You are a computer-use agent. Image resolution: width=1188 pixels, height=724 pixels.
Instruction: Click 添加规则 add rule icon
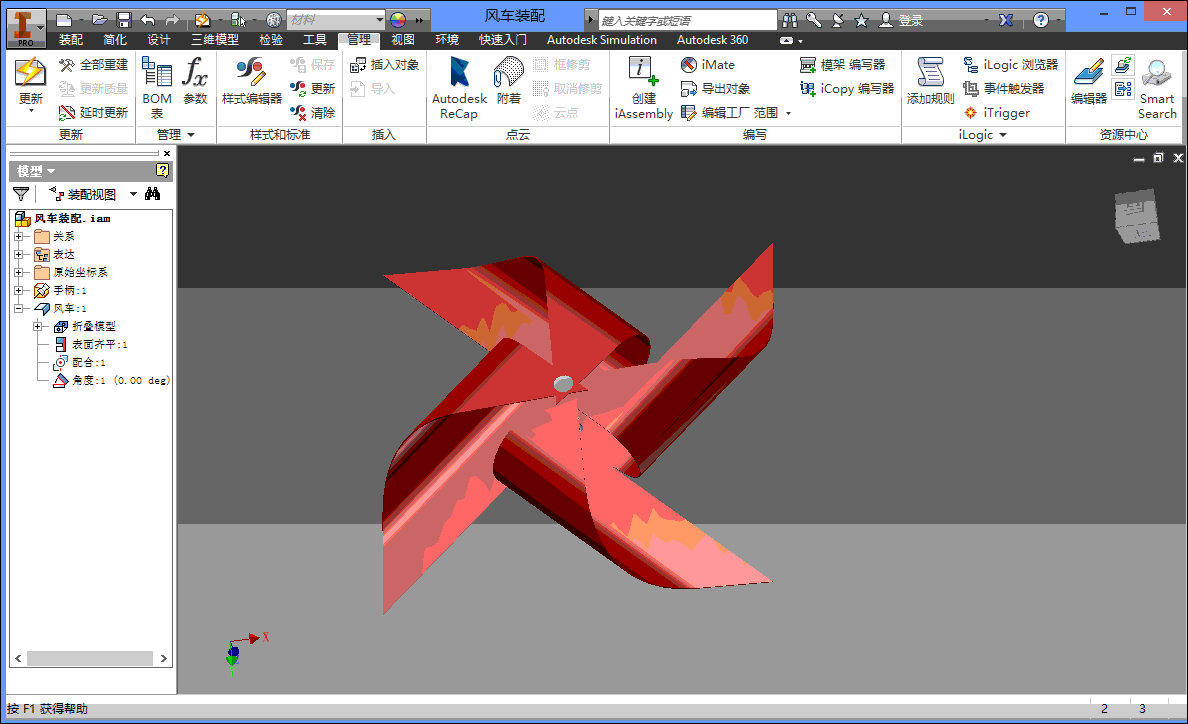point(930,80)
